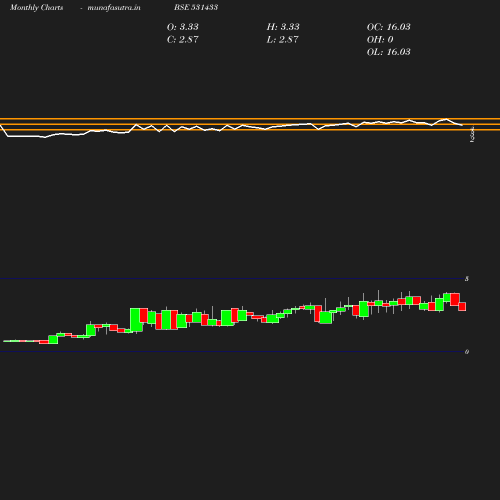Click the open value 'O: 3.33'

(x=183, y=27)
